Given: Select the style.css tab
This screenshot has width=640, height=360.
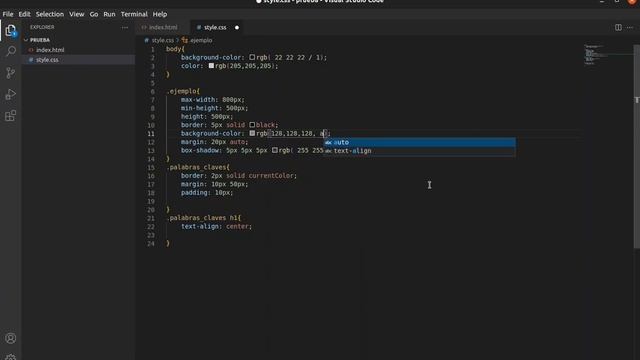Looking at the screenshot, I should tap(216, 27).
